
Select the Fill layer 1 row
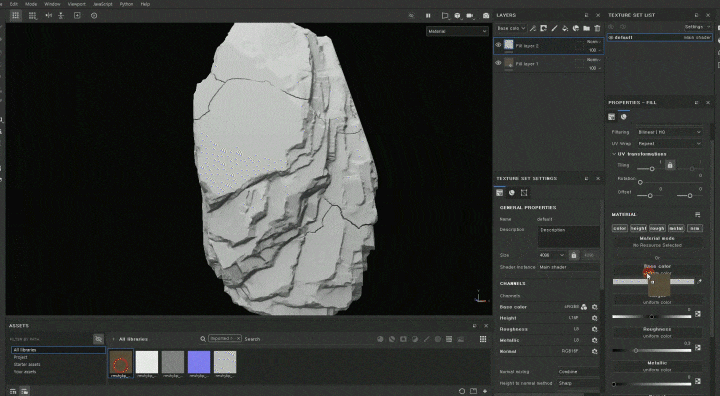tap(548, 63)
